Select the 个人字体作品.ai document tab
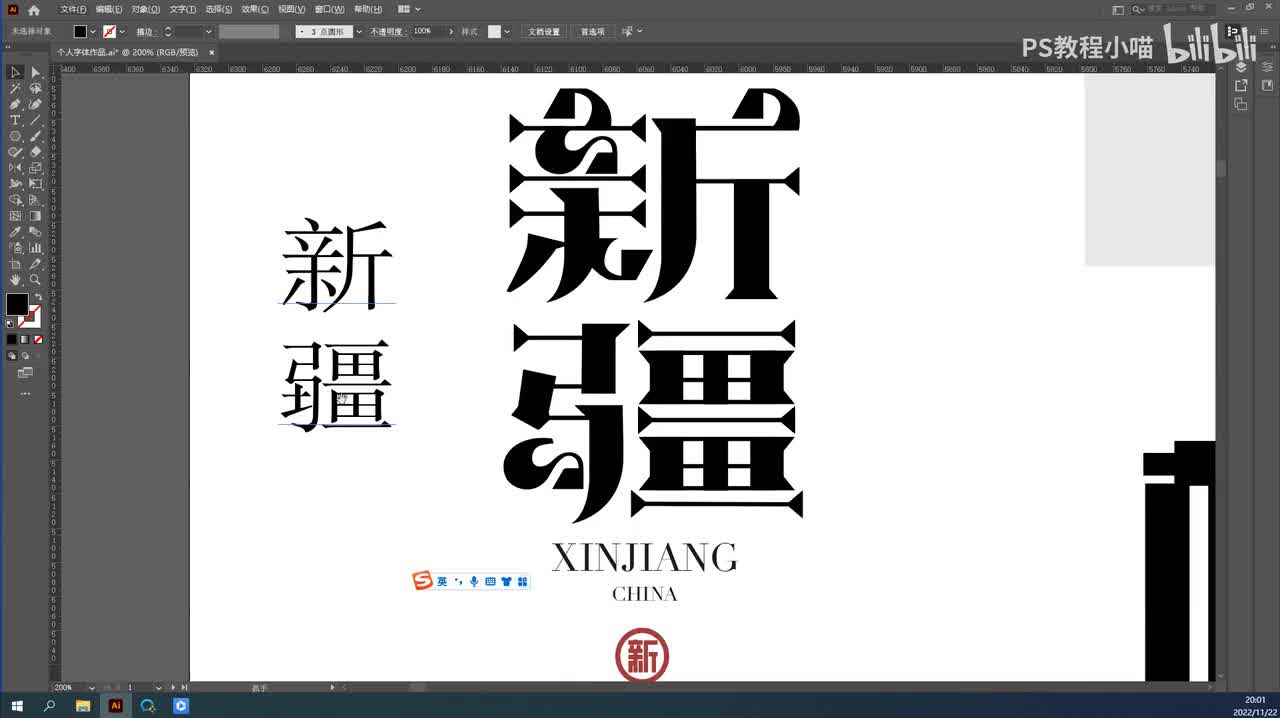 127,52
